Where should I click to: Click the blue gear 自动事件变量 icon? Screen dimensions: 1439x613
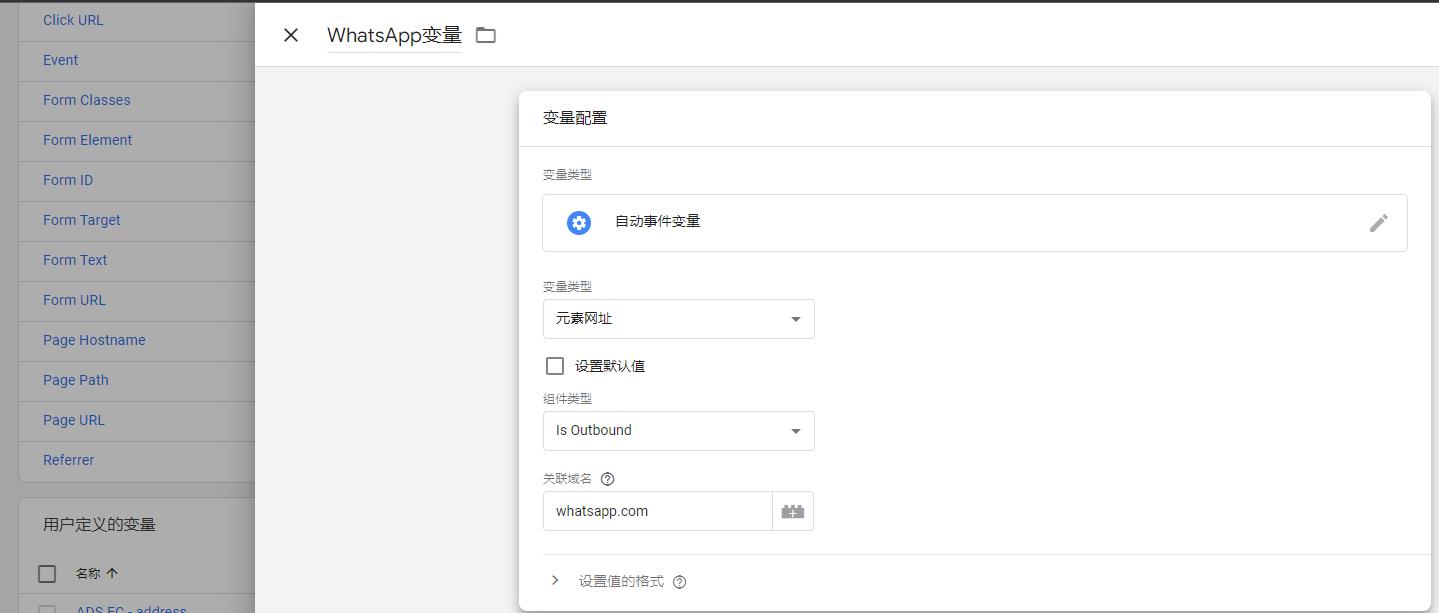point(579,223)
